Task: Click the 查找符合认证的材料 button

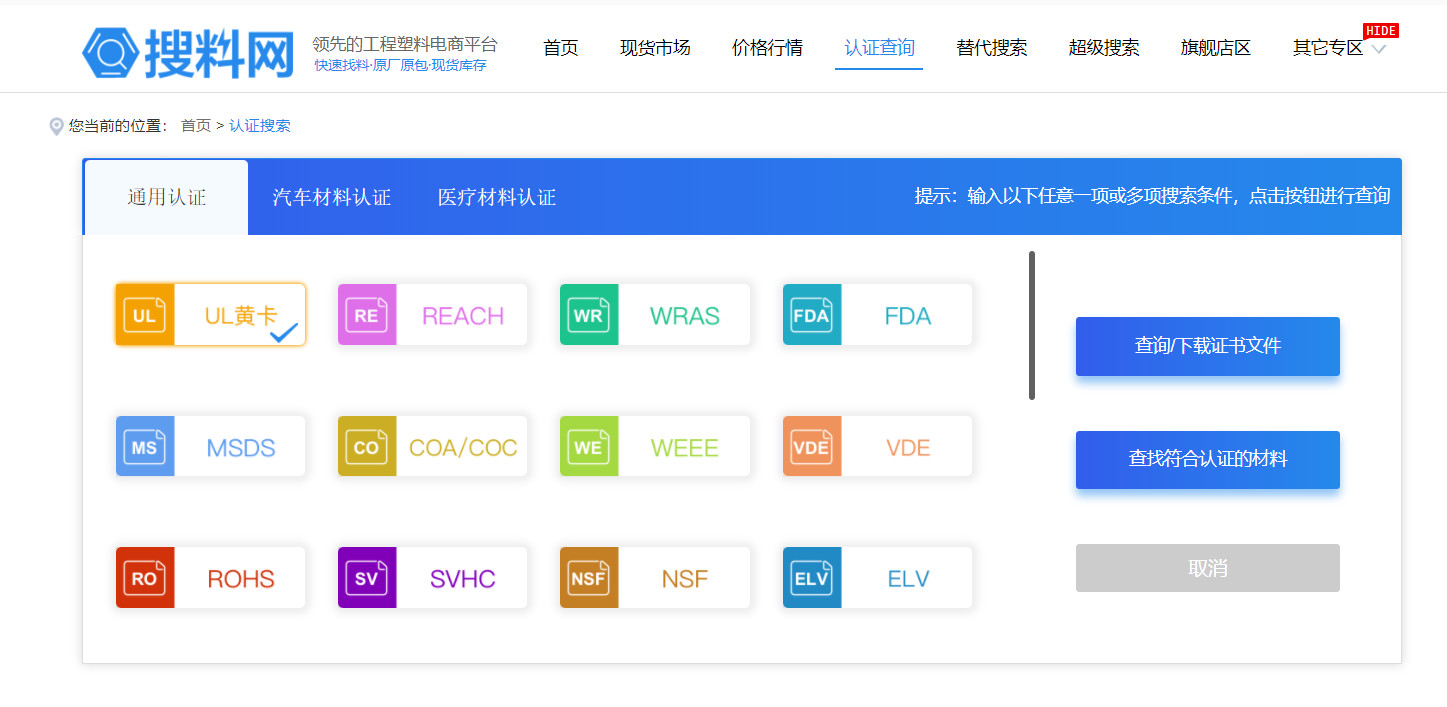Action: pos(1207,459)
